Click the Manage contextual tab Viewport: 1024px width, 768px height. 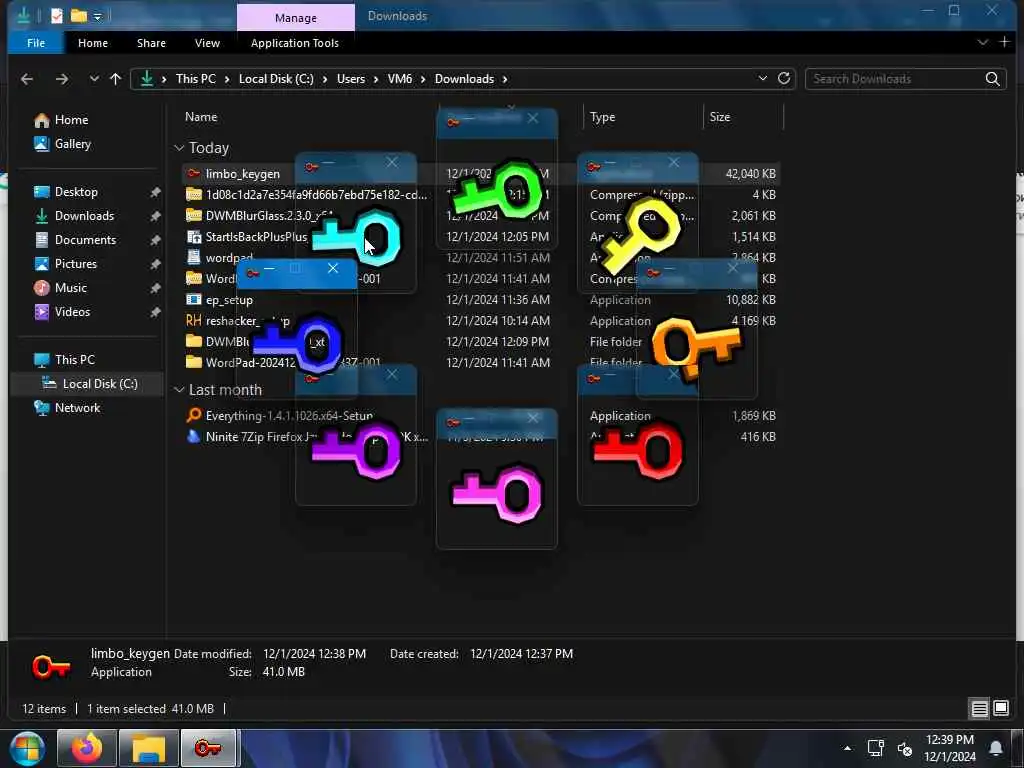coord(296,18)
